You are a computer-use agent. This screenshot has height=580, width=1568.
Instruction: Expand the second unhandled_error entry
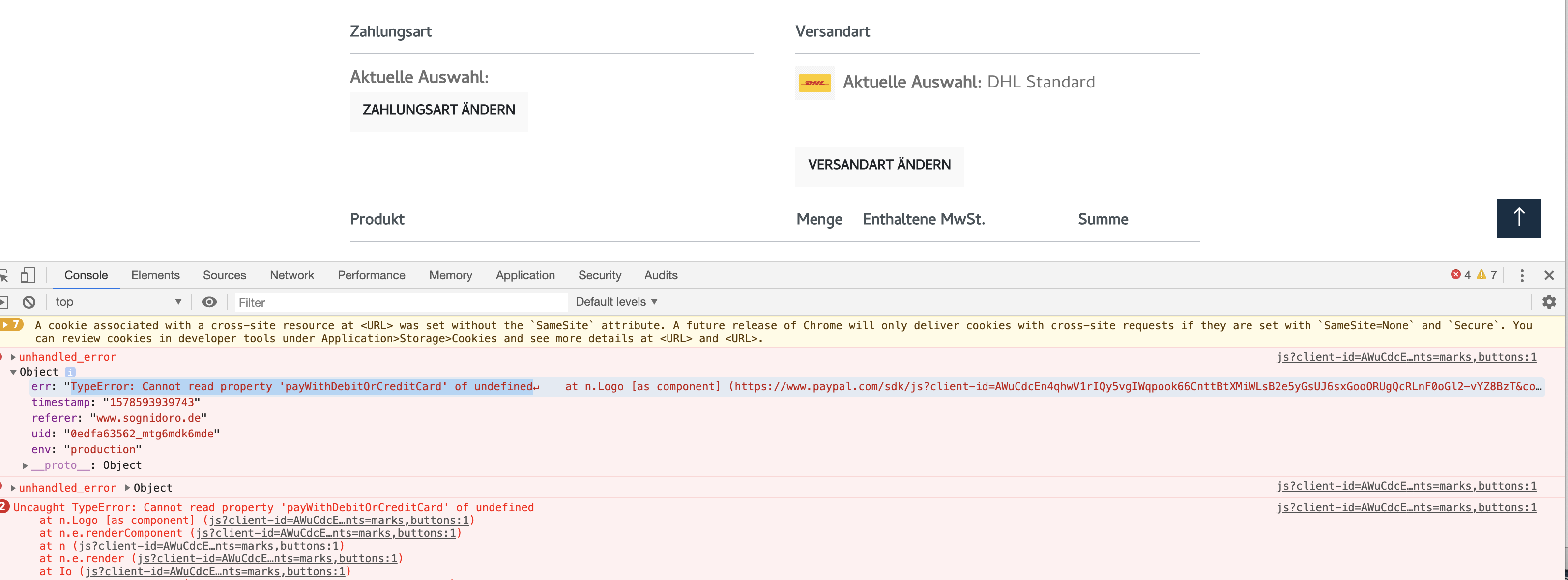pos(13,487)
